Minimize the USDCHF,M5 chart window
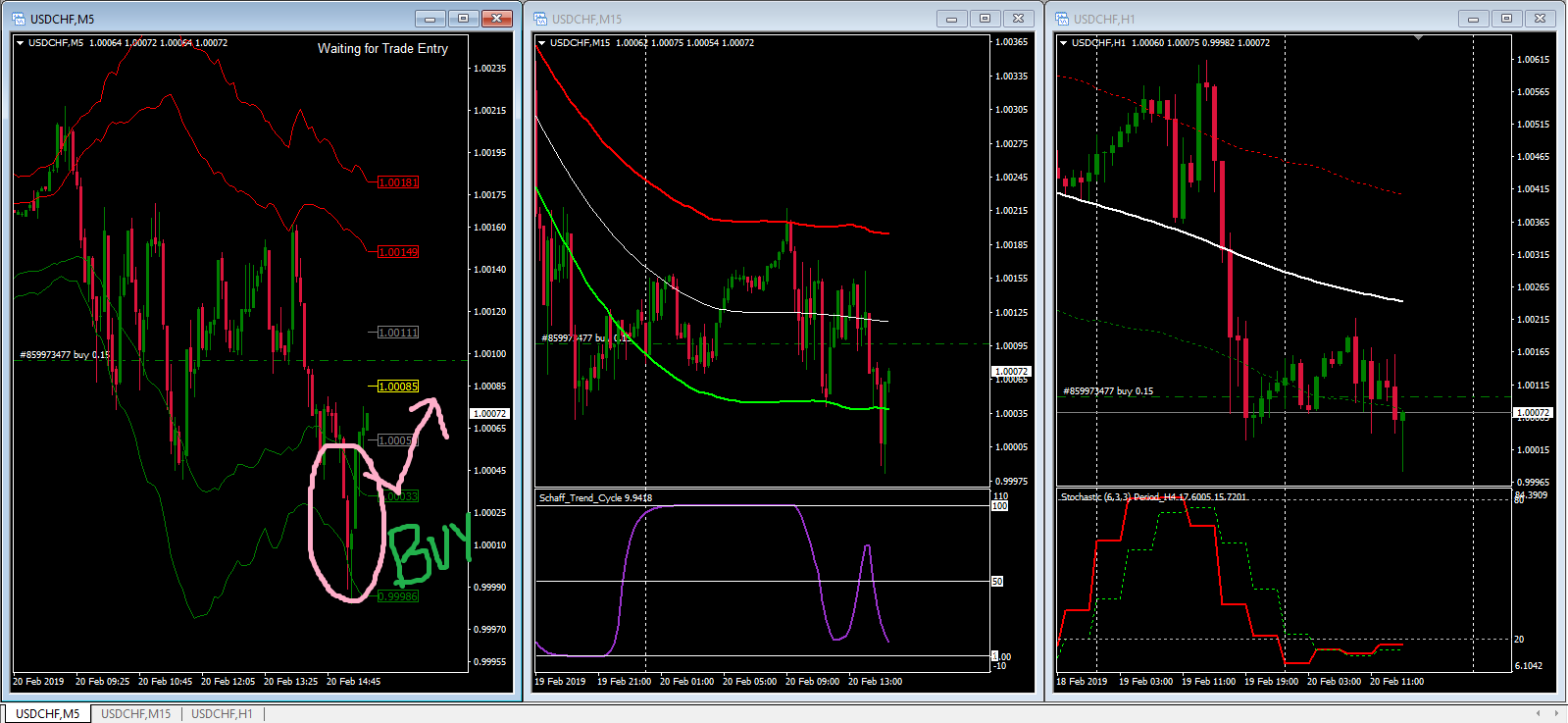Screen dimensions: 1568x723 coord(430,19)
